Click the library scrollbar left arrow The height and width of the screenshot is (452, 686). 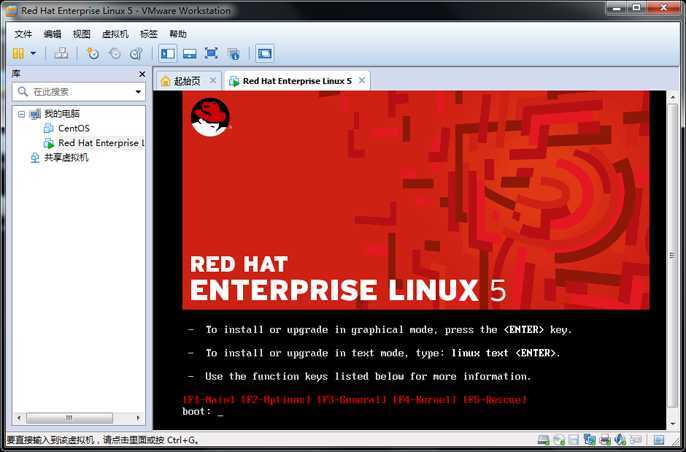(19, 418)
